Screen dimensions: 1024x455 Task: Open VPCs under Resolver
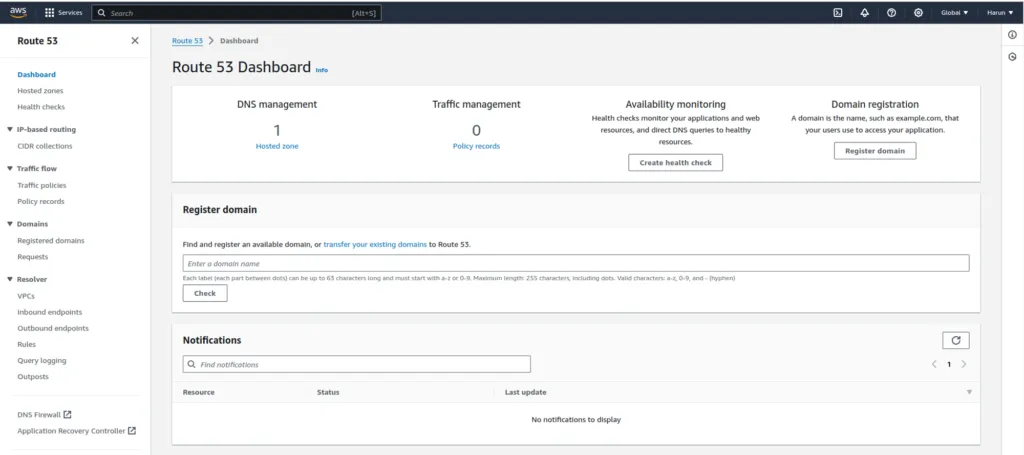[26, 296]
